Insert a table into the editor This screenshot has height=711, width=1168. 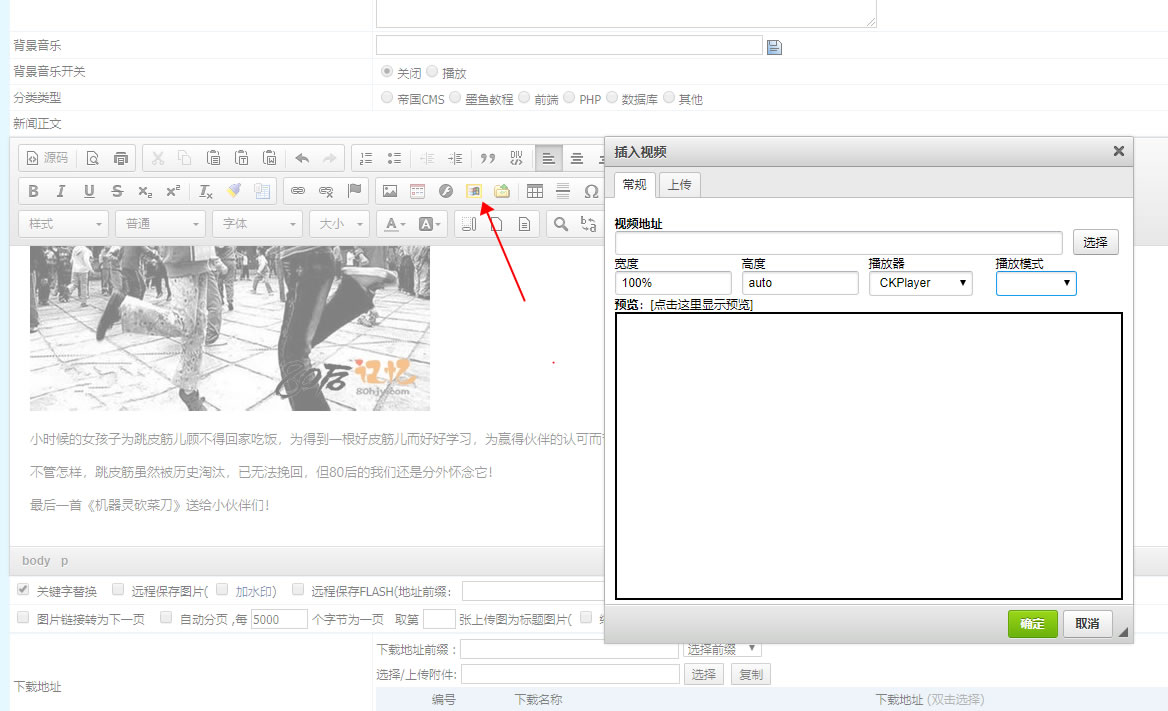coord(535,190)
